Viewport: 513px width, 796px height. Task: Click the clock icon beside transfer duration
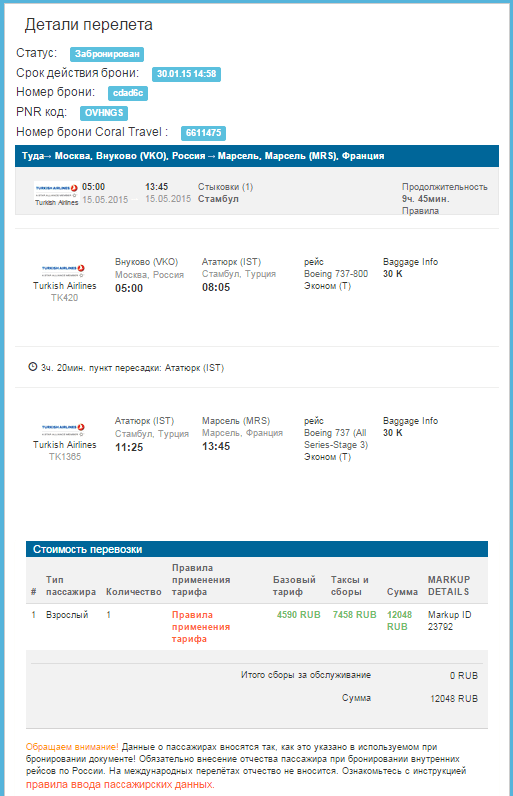coord(32,367)
